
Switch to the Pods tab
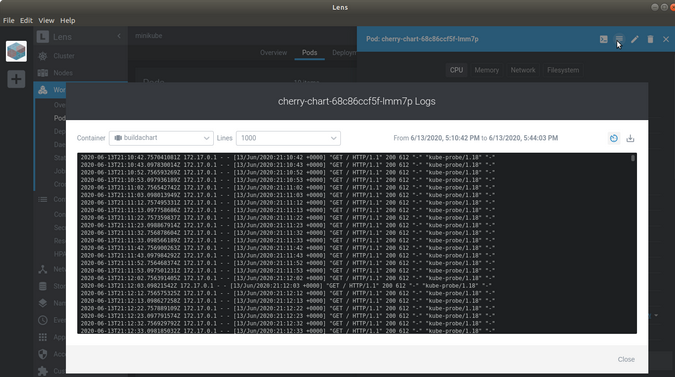pyautogui.click(x=310, y=53)
